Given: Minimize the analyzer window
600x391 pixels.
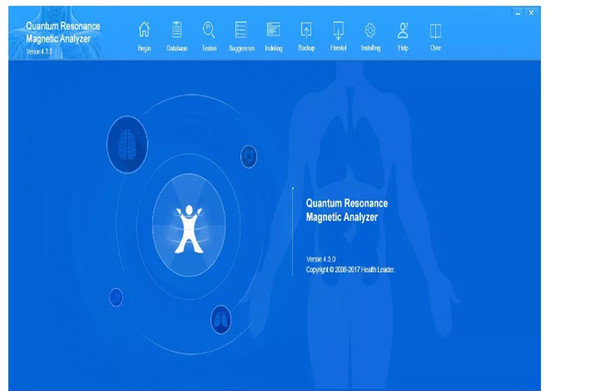Looking at the screenshot, I should (518, 13).
